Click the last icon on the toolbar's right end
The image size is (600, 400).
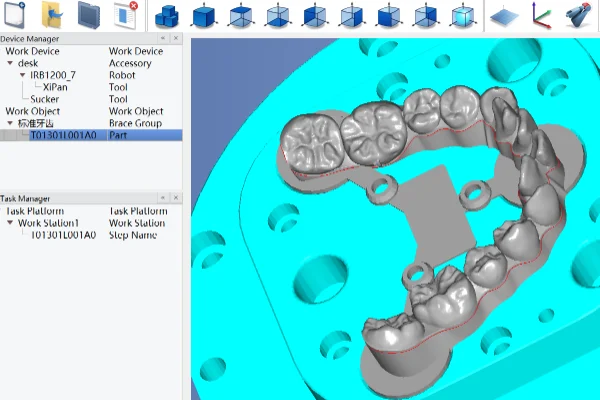click(x=578, y=15)
